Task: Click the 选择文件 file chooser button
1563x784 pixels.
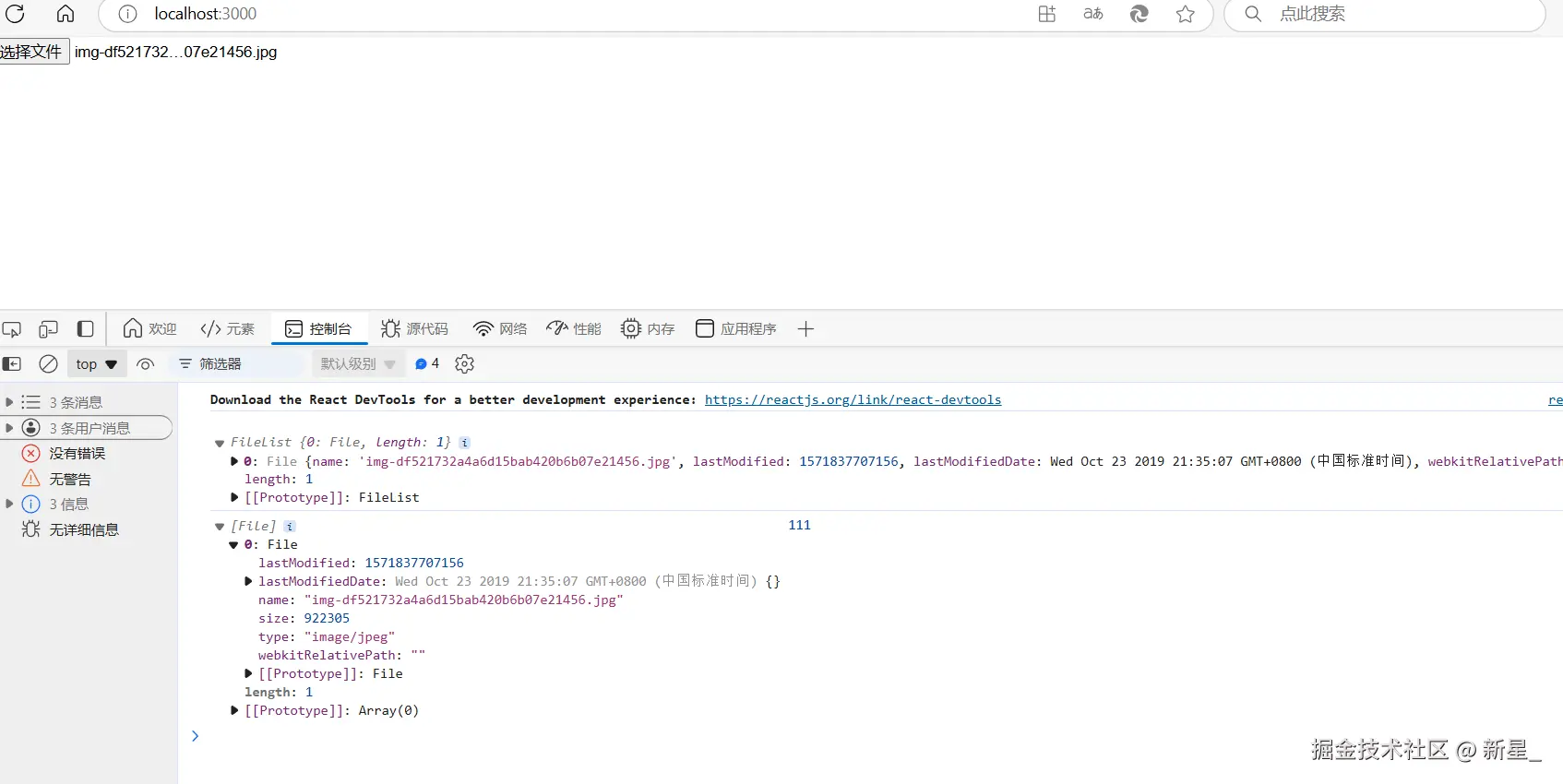Action: [x=34, y=52]
